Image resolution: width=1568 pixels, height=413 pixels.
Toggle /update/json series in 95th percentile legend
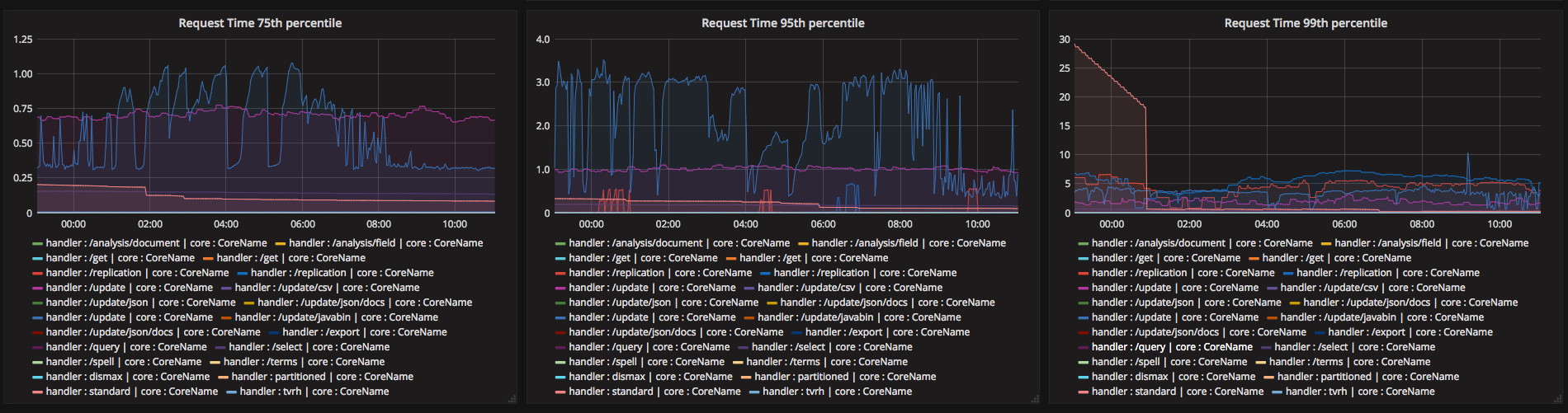pyautogui.click(x=664, y=303)
